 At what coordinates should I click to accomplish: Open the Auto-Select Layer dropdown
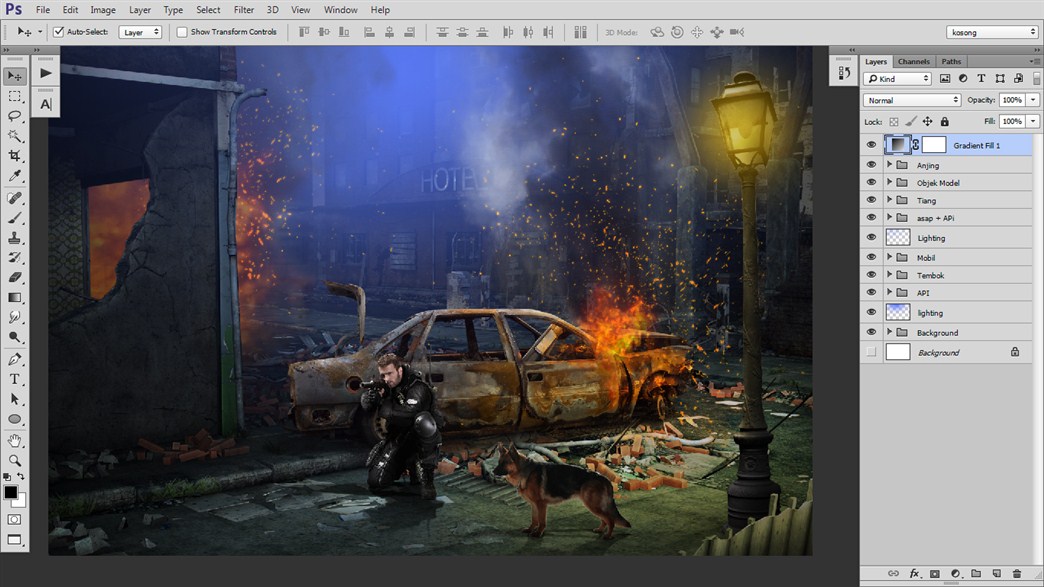[140, 32]
